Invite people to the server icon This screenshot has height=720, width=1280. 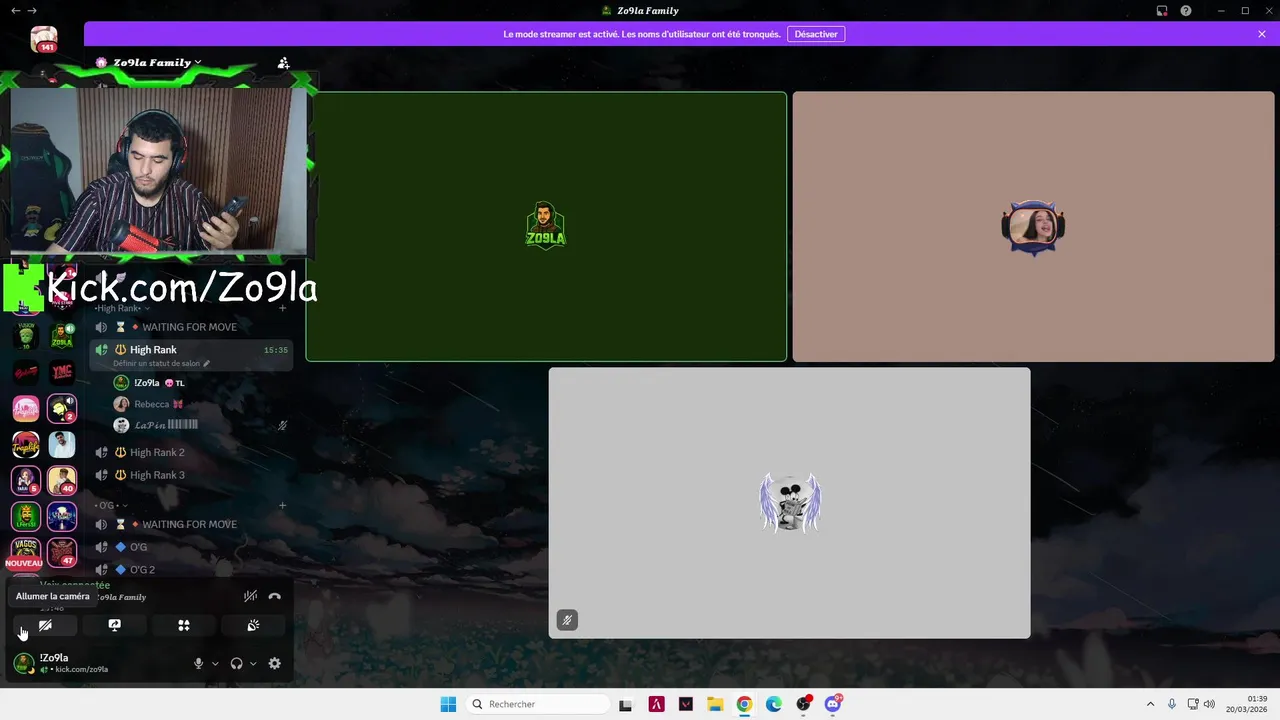point(283,62)
